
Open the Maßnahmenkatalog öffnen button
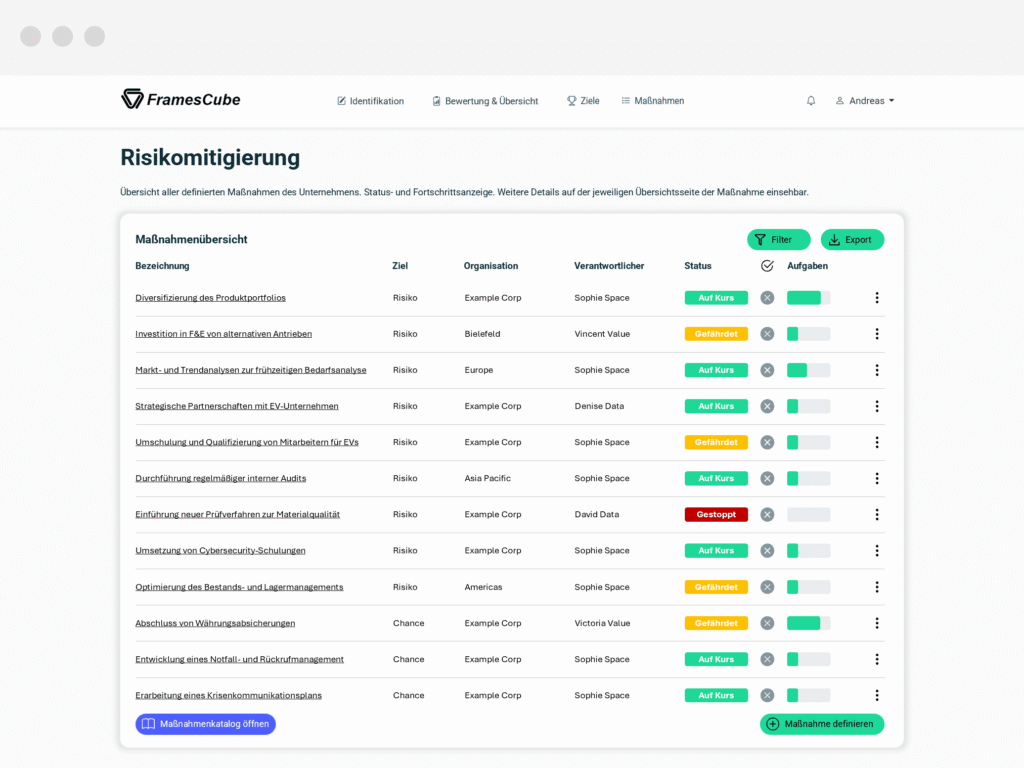tap(206, 724)
